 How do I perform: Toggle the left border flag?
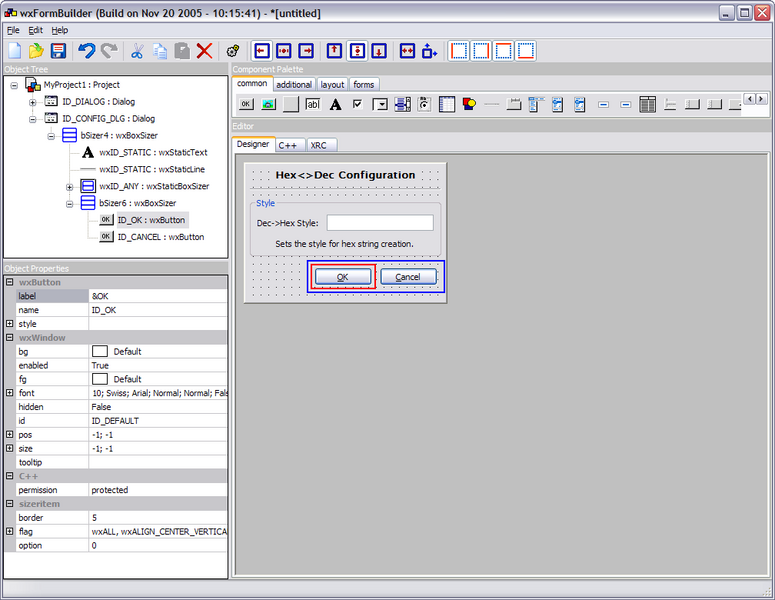[459, 51]
